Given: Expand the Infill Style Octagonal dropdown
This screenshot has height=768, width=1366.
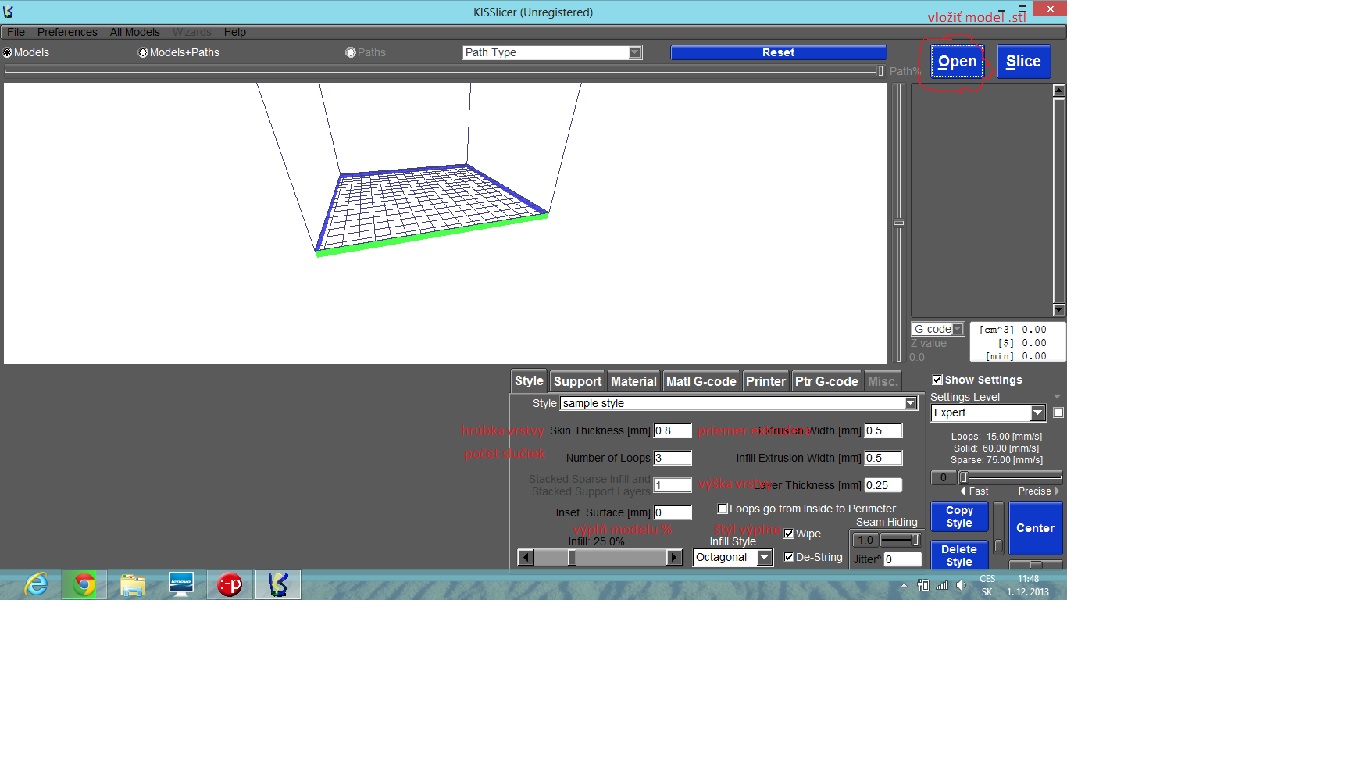Looking at the screenshot, I should click(x=764, y=558).
